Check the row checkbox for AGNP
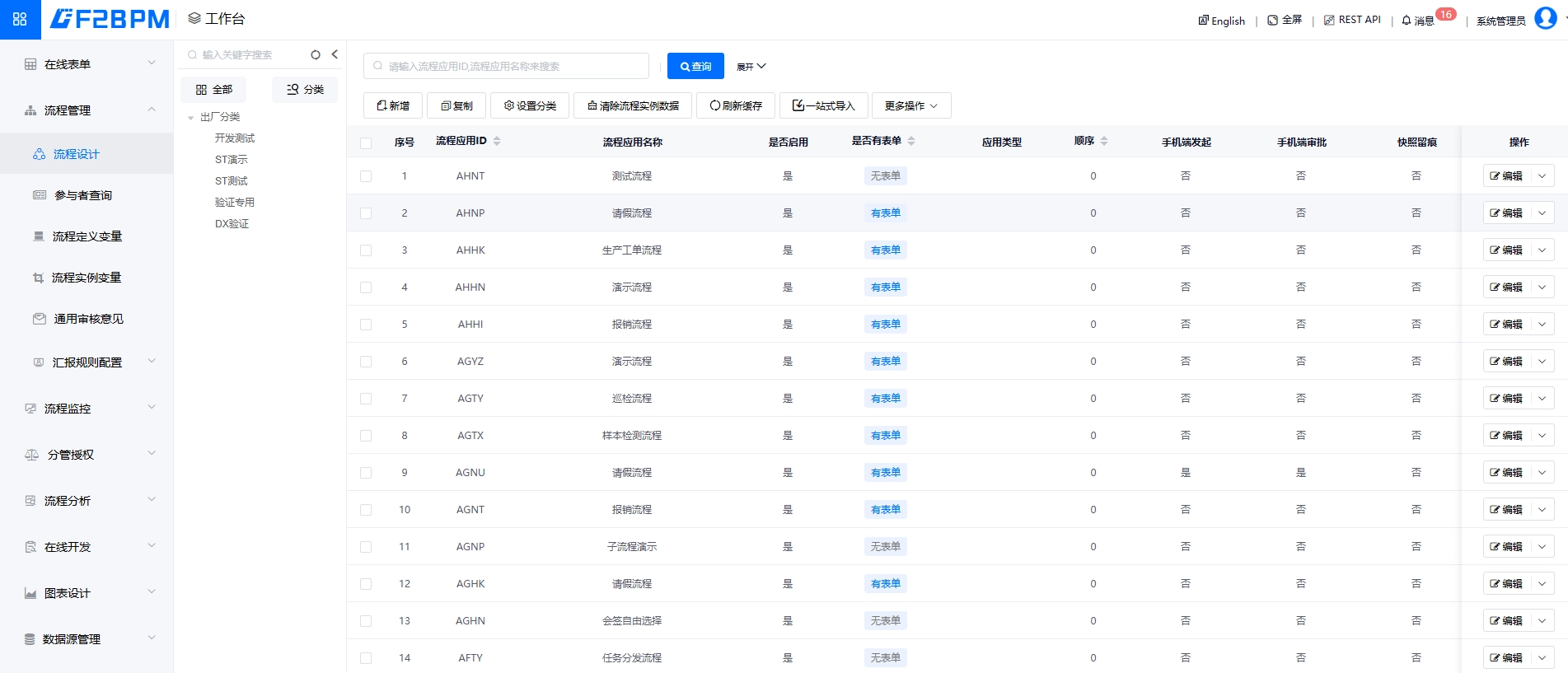This screenshot has height=673, width=1568. tap(366, 547)
